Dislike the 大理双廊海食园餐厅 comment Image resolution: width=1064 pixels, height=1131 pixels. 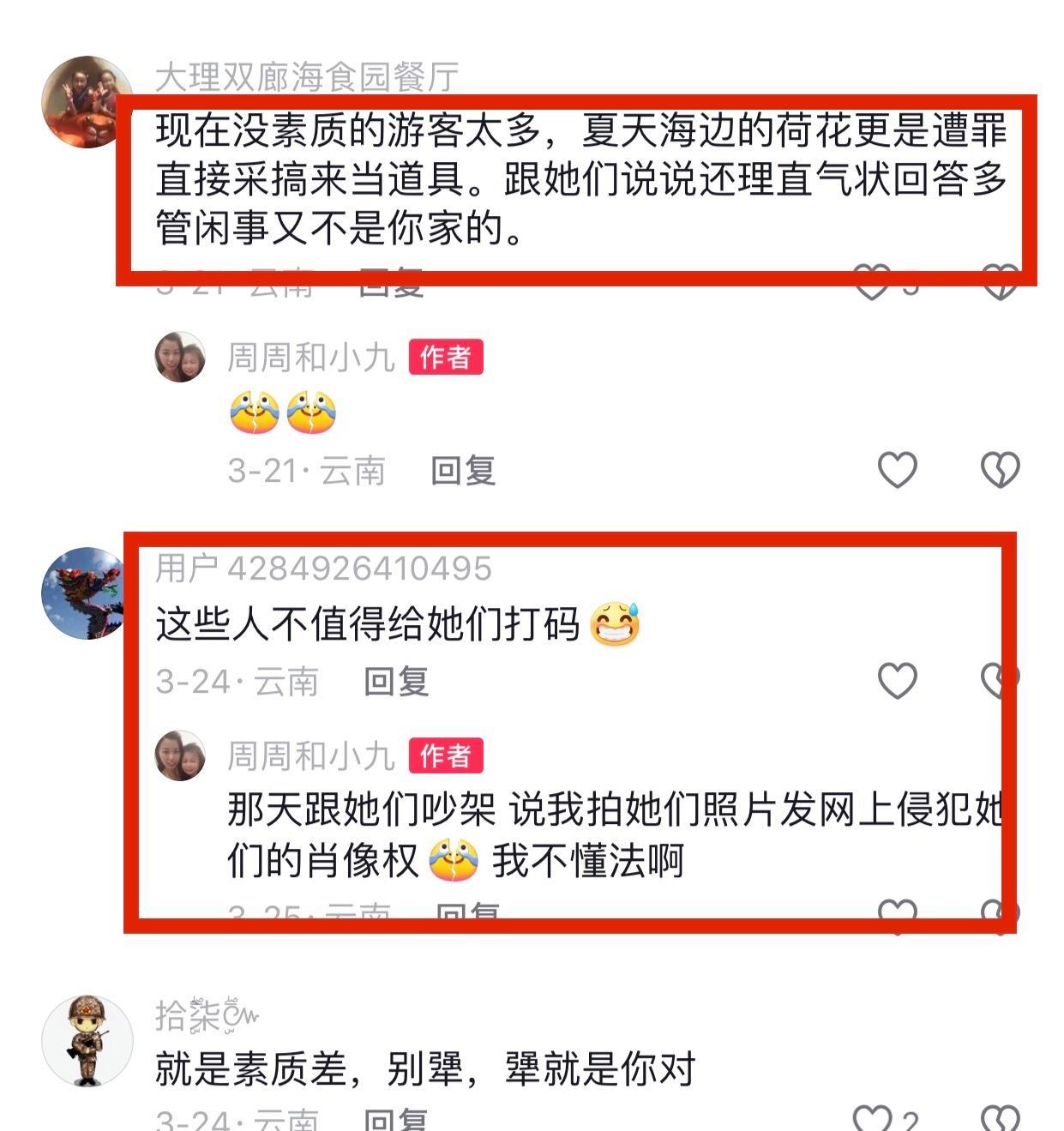coord(1000,282)
